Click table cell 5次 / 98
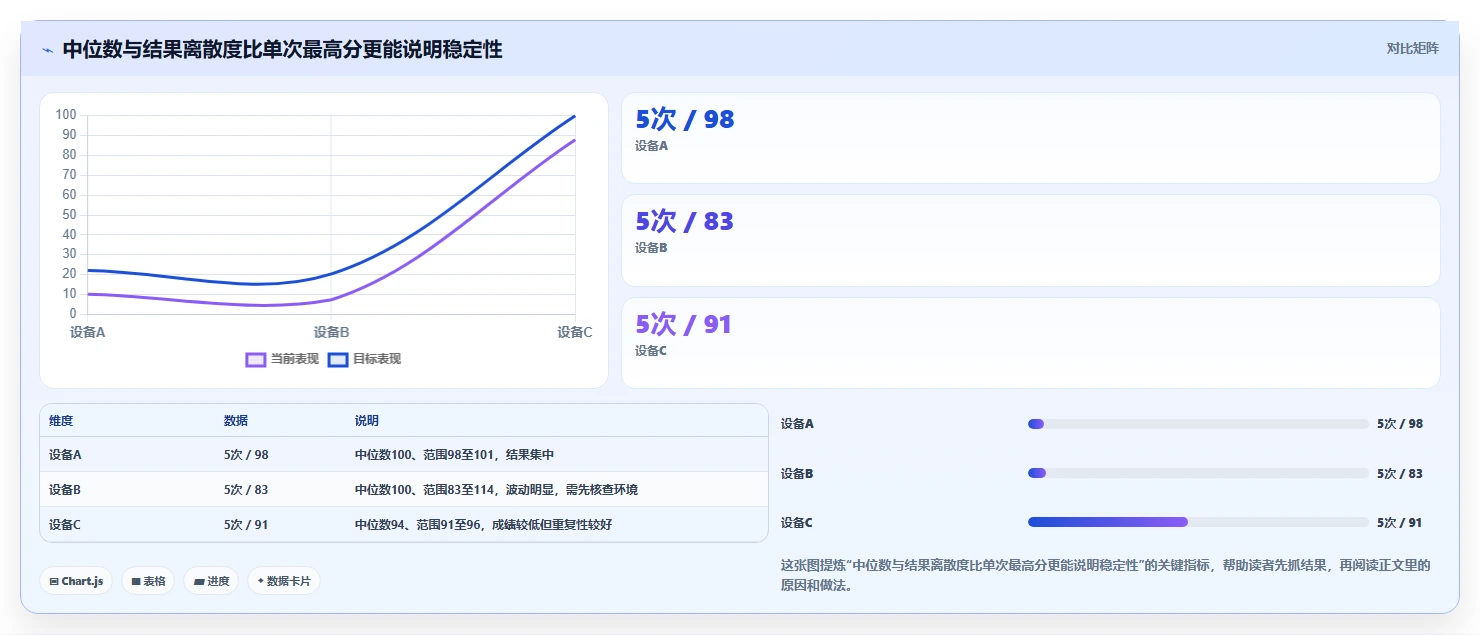 (x=246, y=455)
